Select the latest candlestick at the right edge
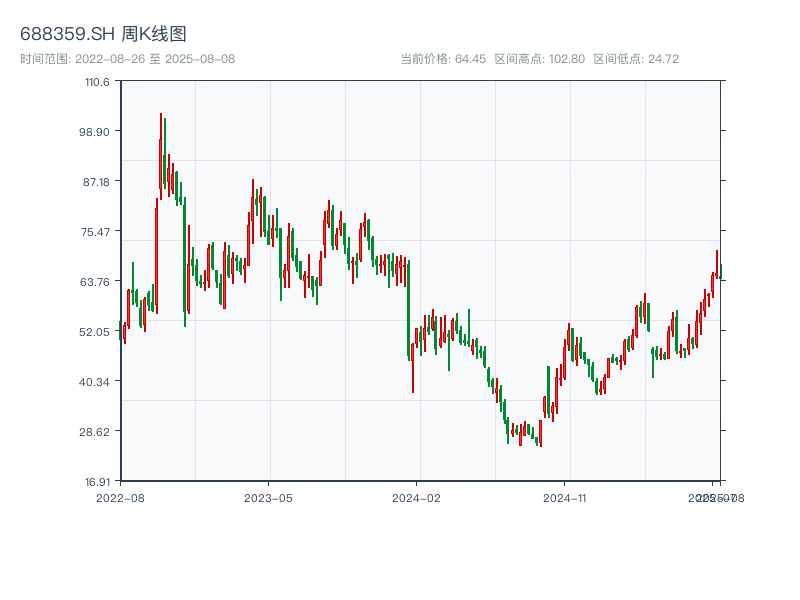 point(719,270)
